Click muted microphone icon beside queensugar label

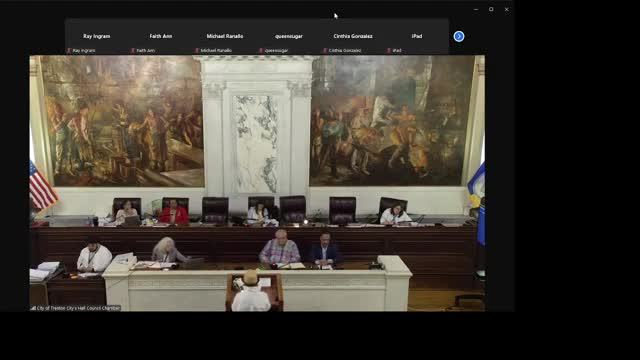[261, 51]
